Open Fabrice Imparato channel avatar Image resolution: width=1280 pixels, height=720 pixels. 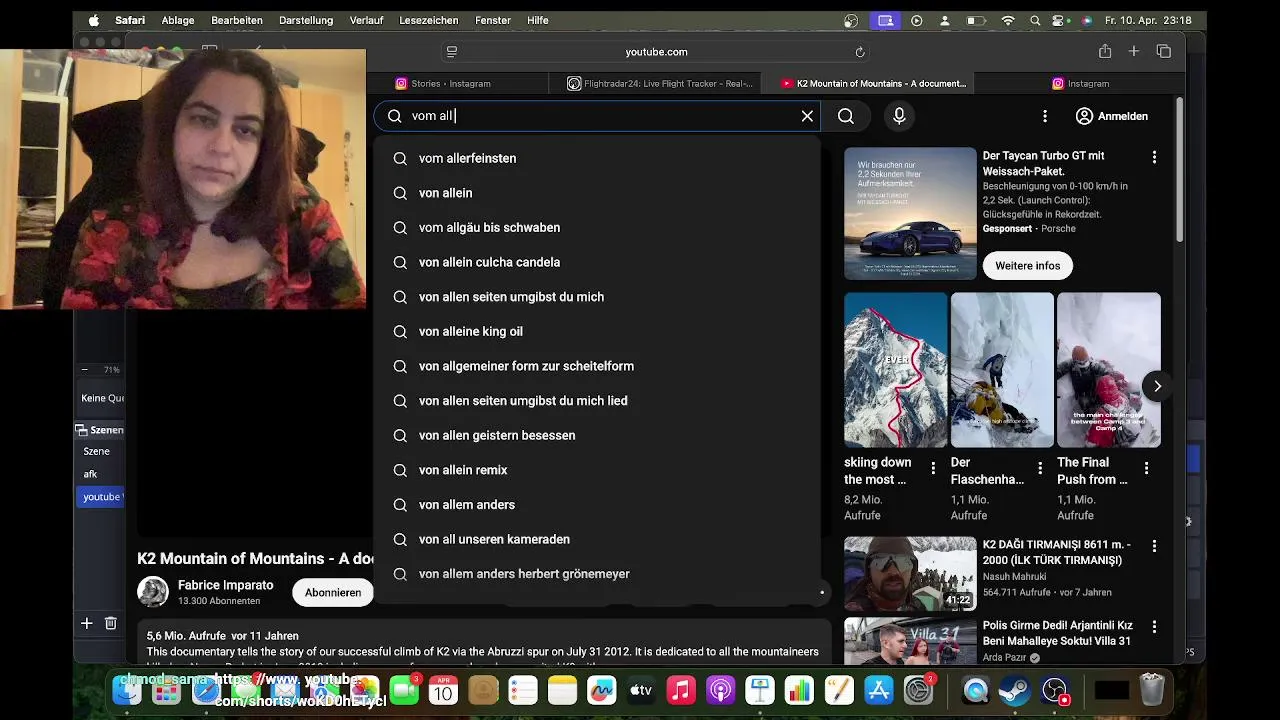click(x=153, y=592)
